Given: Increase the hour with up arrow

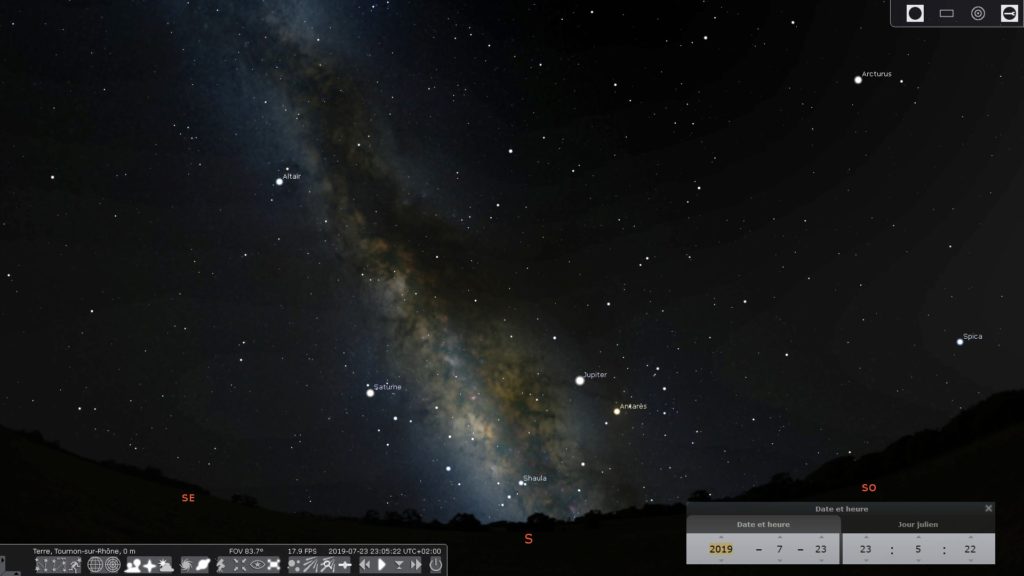Looking at the screenshot, I should click(864, 537).
